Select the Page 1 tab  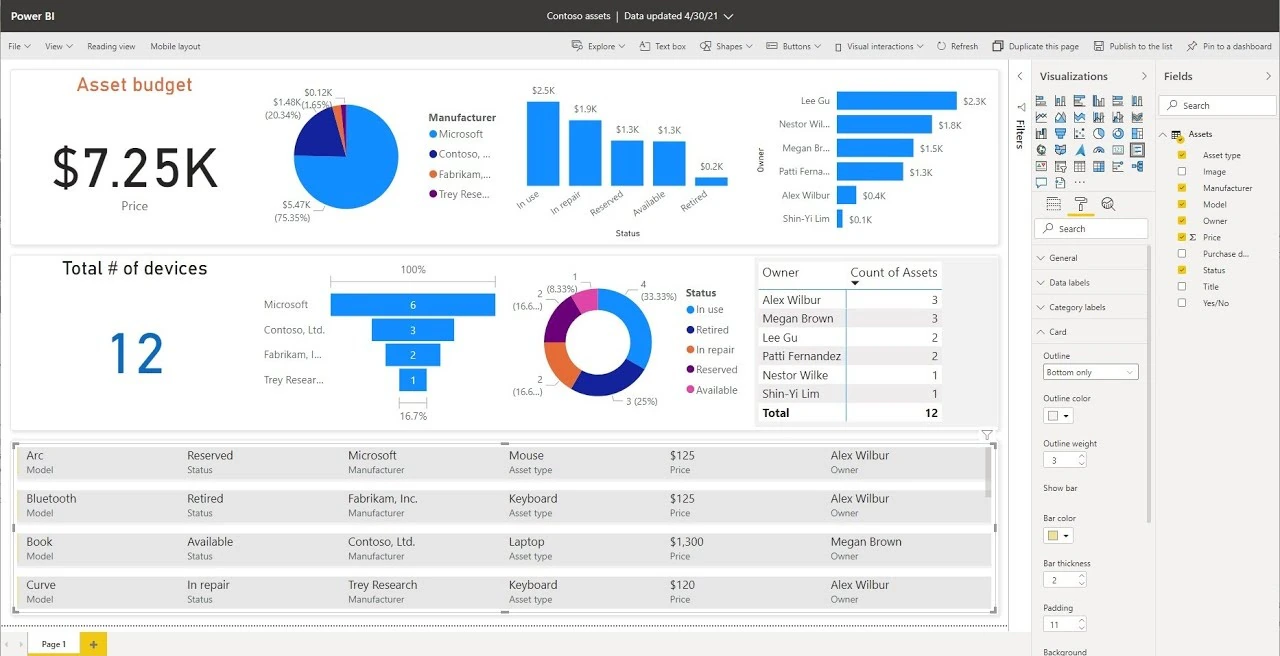click(x=53, y=644)
